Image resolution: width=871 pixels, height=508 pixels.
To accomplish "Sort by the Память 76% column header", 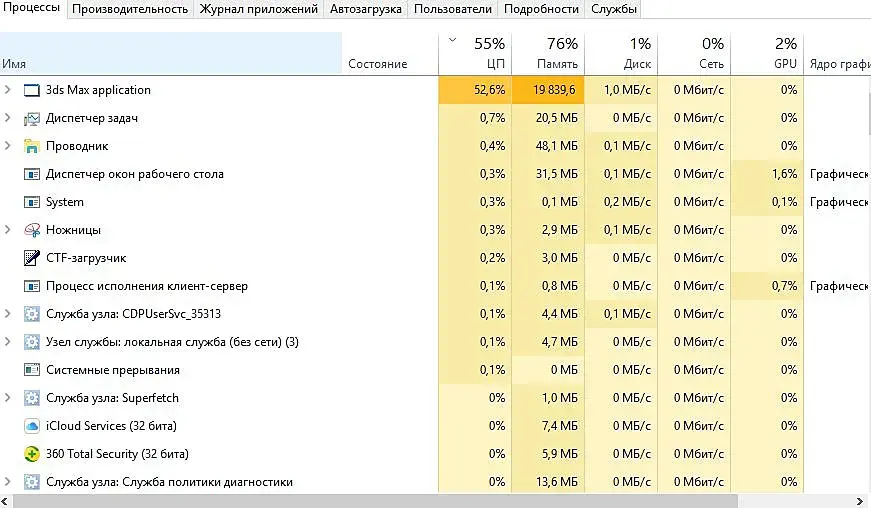I will 548,53.
